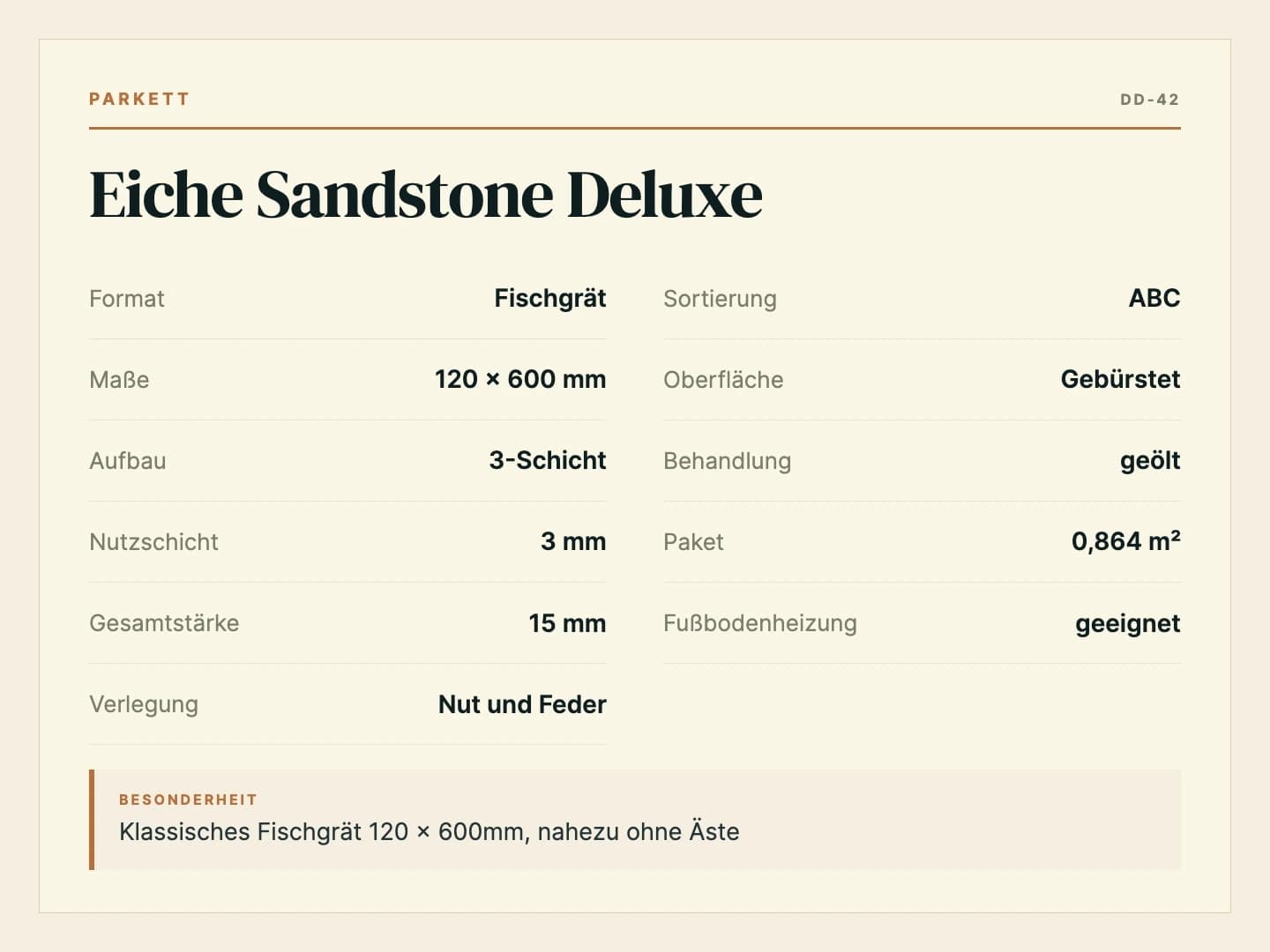The height and width of the screenshot is (952, 1270).
Task: Select the 120 × 600 mm dimensions value
Action: click(x=520, y=380)
